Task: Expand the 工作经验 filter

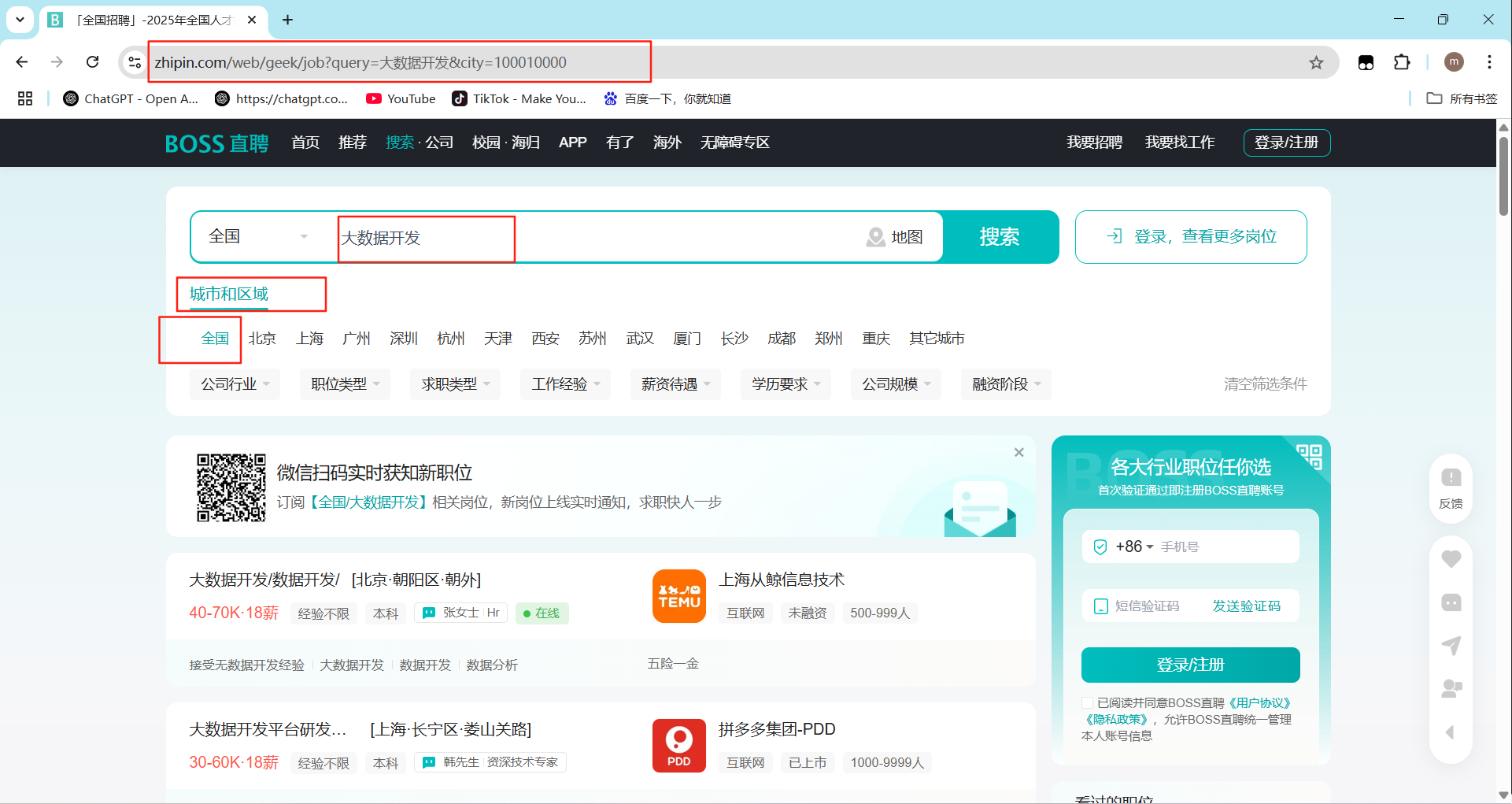Action: click(x=565, y=384)
